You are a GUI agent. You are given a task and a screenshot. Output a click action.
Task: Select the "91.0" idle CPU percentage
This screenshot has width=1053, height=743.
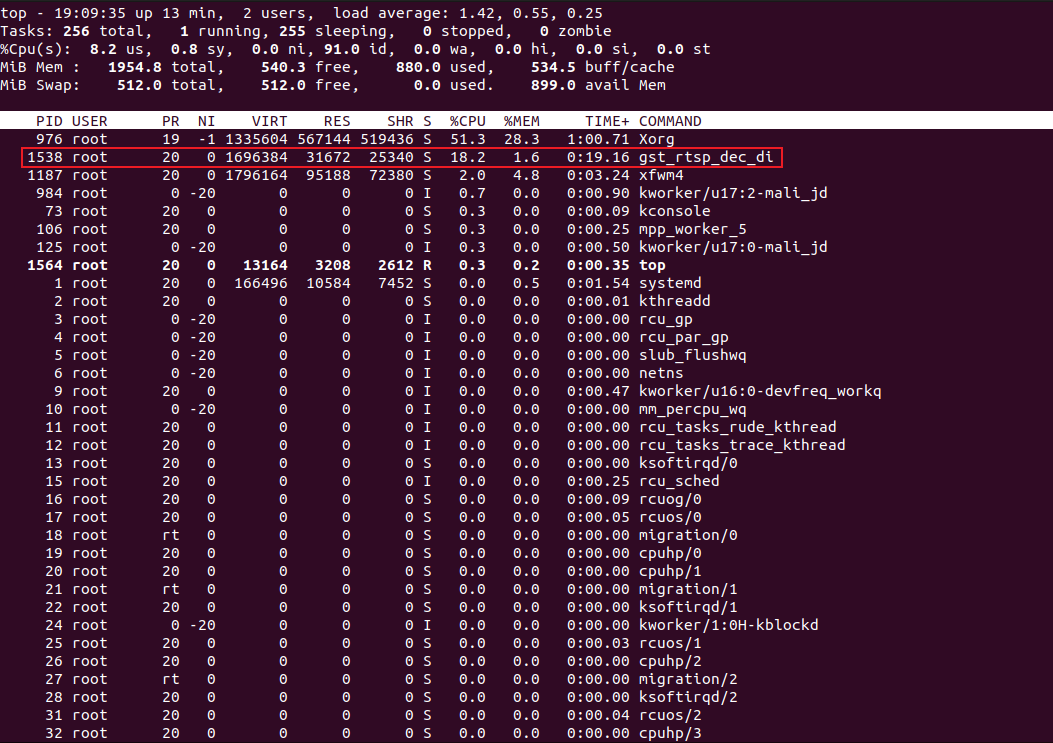click(341, 49)
